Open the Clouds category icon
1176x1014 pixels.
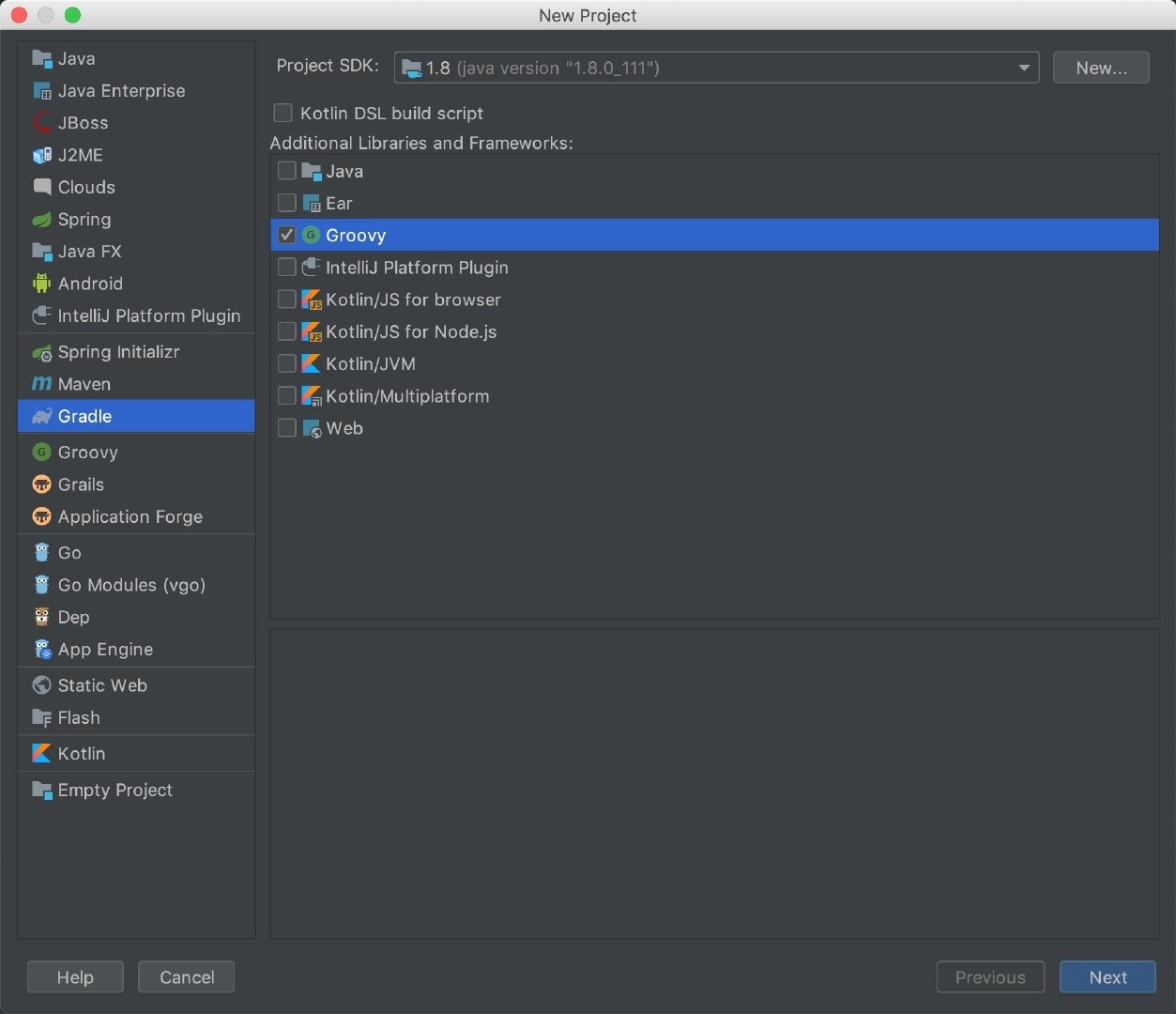point(41,187)
